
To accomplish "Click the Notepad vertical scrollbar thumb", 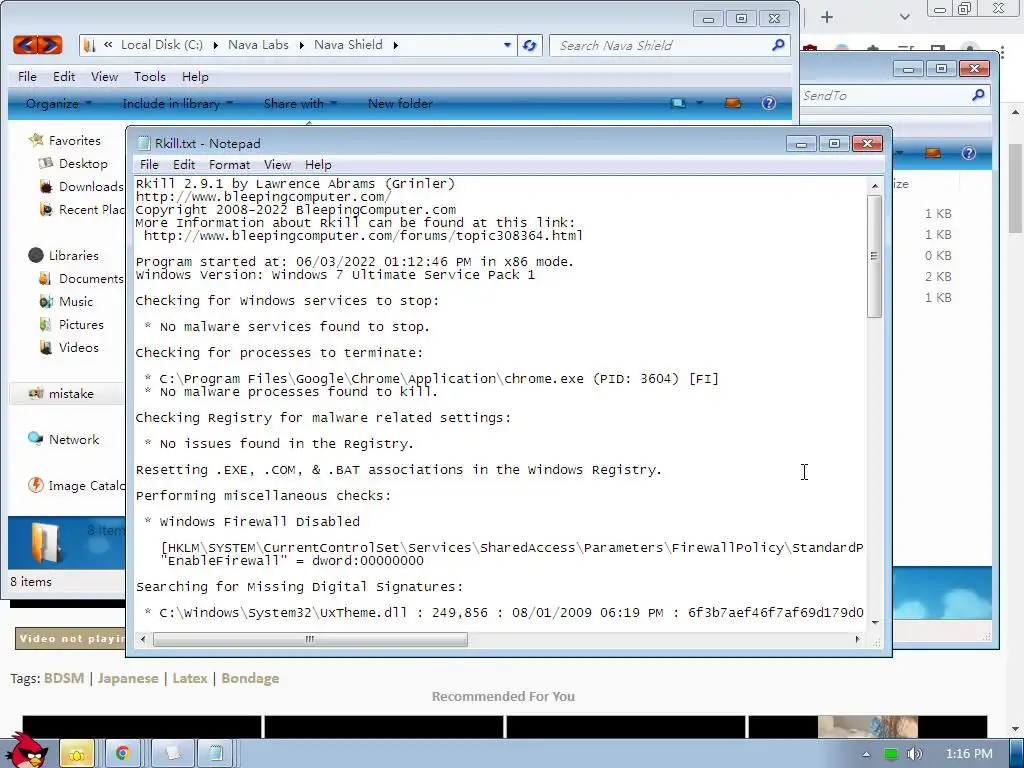I will (874, 256).
